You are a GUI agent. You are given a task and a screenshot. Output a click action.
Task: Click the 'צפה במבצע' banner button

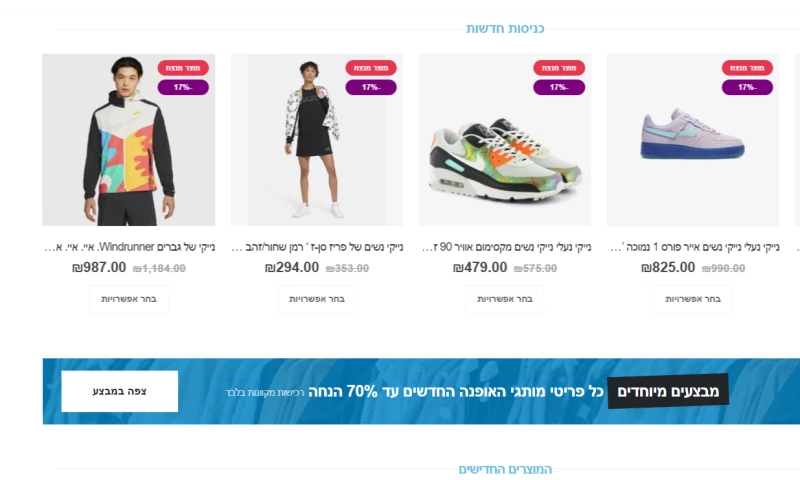point(120,391)
